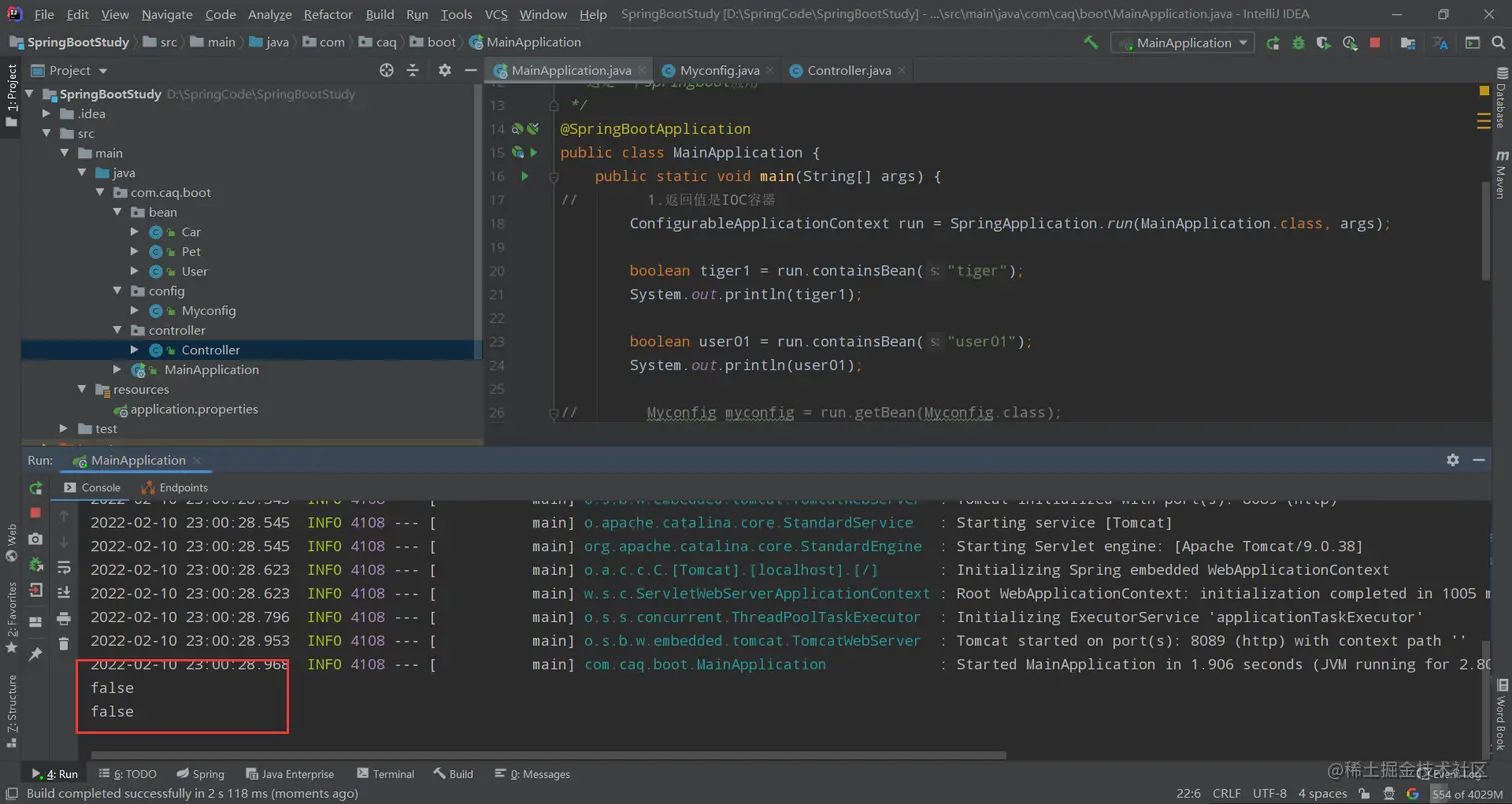
Task: Open Search Everywhere magnifier icon
Action: [1500, 43]
